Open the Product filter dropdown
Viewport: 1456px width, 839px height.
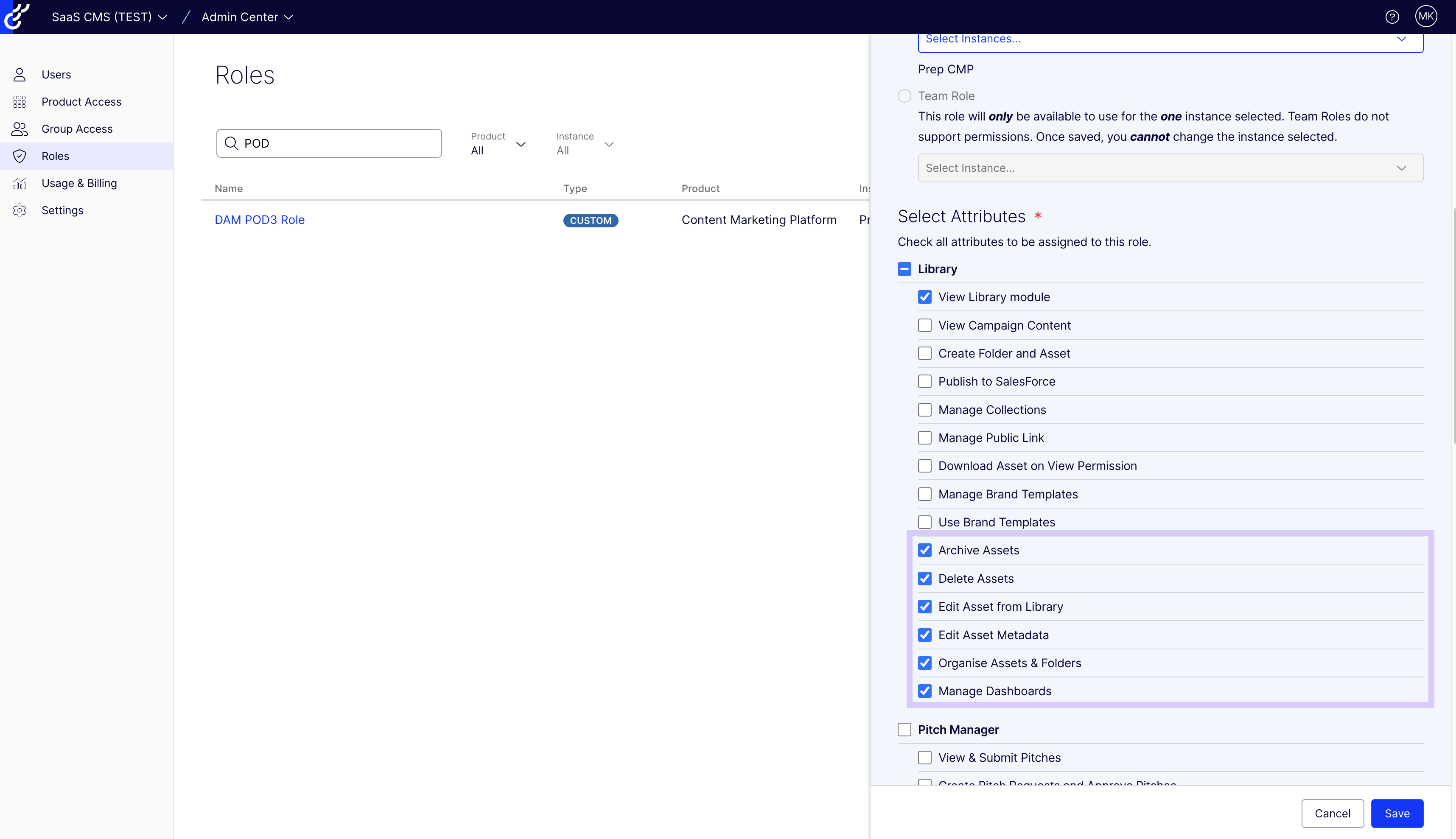(x=498, y=143)
